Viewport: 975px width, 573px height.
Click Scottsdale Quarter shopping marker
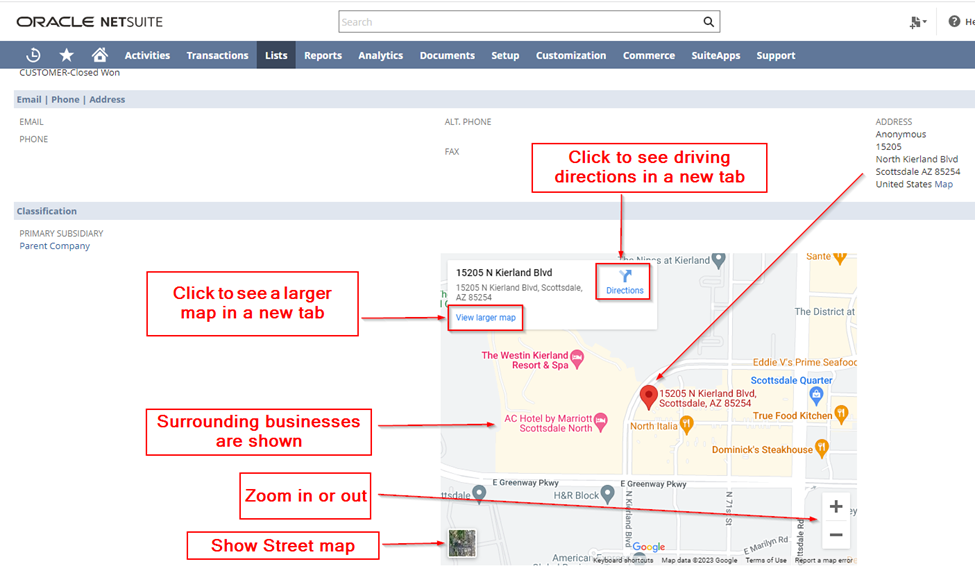coord(816,395)
